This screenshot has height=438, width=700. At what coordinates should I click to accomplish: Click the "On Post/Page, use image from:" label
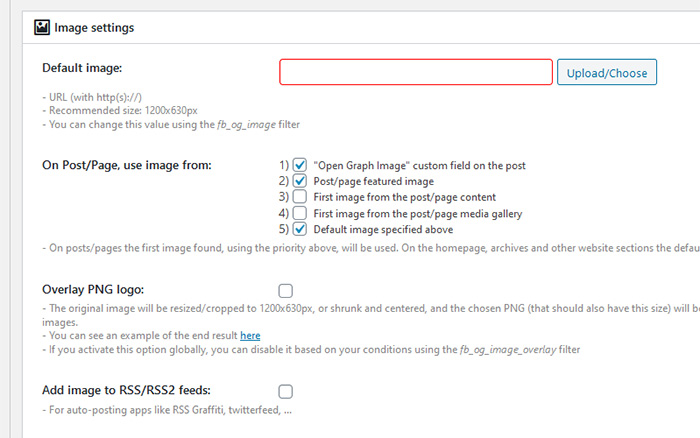coord(127,165)
